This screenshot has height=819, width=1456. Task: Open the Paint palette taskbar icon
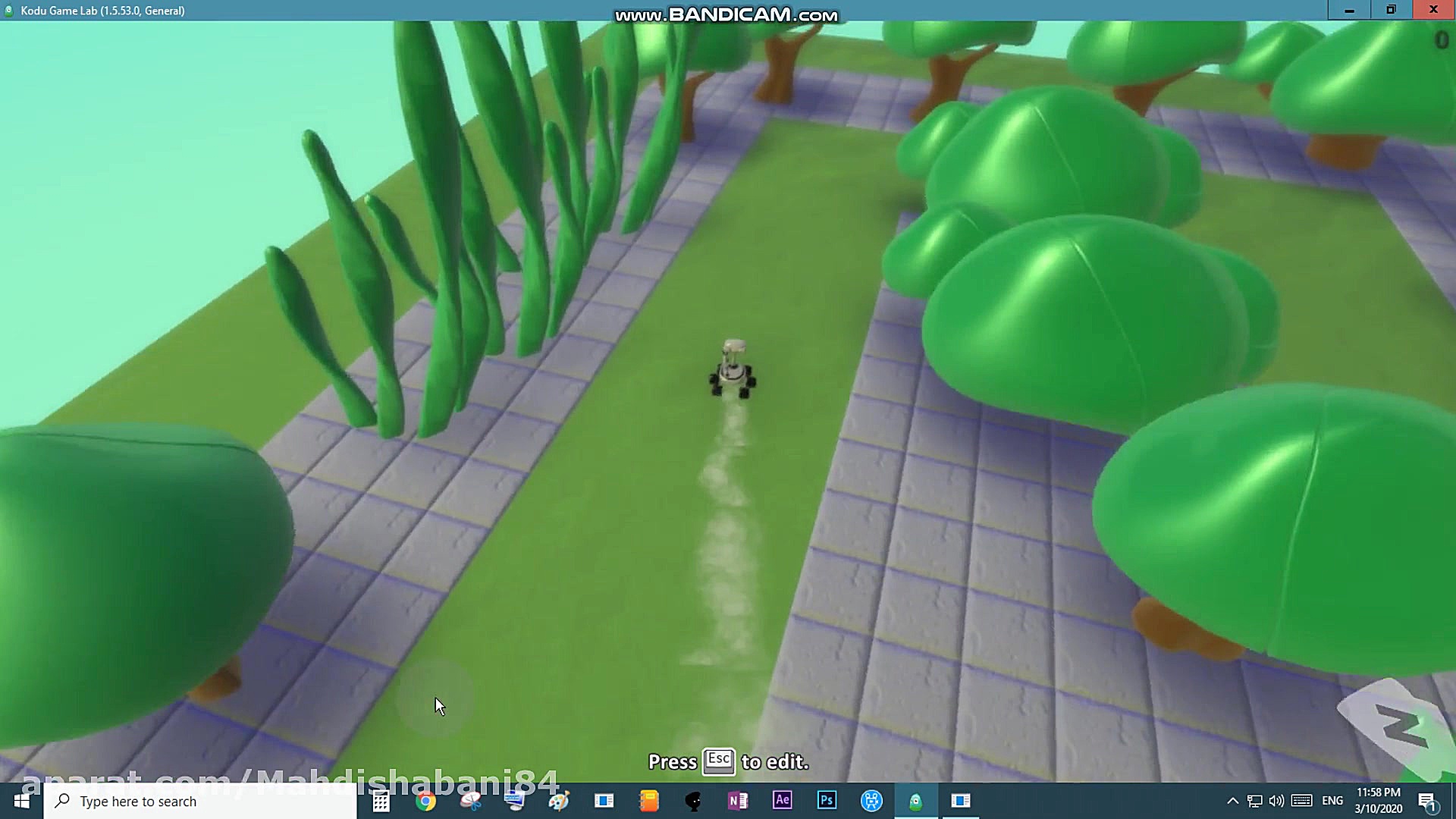click(x=559, y=801)
